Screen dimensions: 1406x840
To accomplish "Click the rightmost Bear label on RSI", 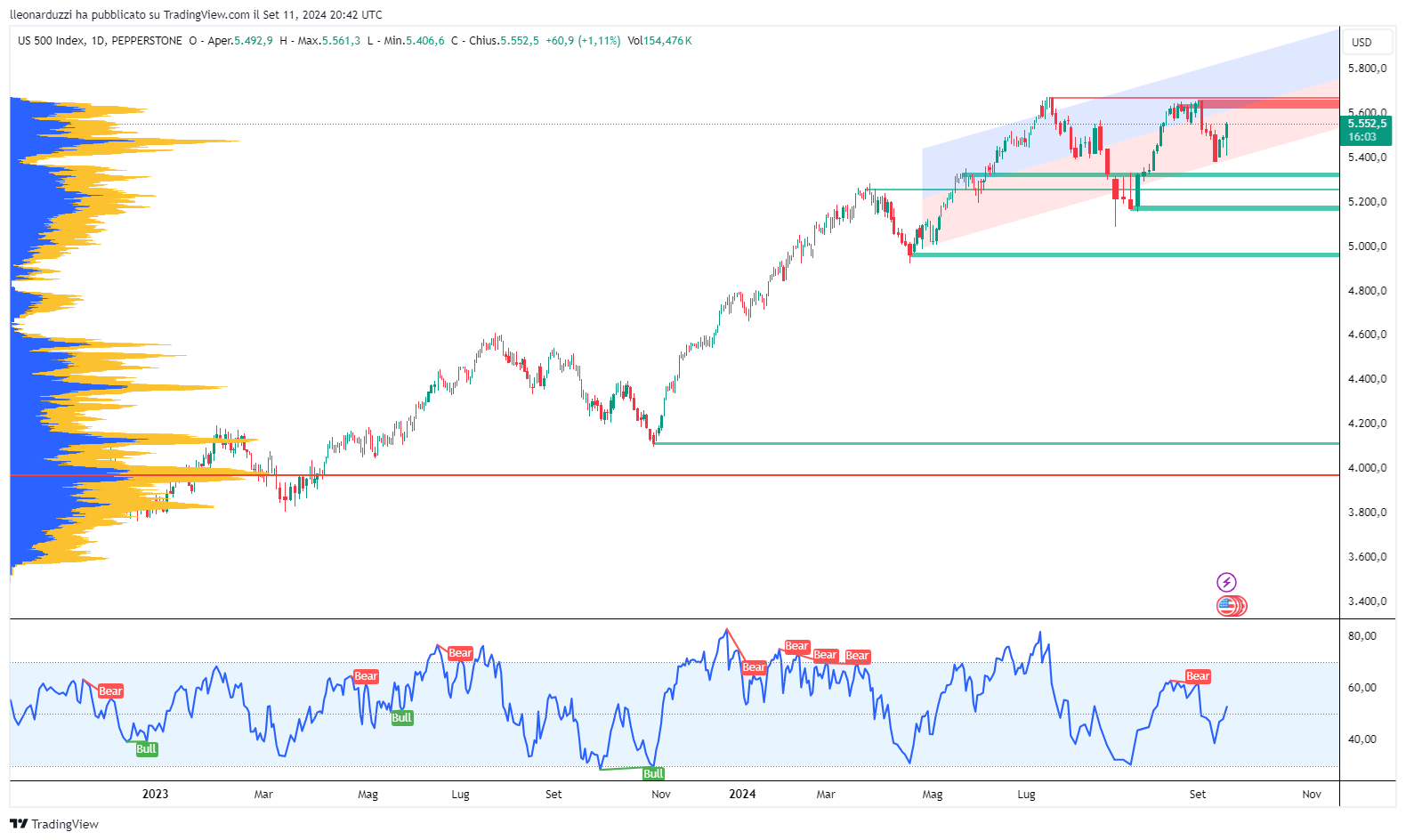I will tap(1198, 676).
